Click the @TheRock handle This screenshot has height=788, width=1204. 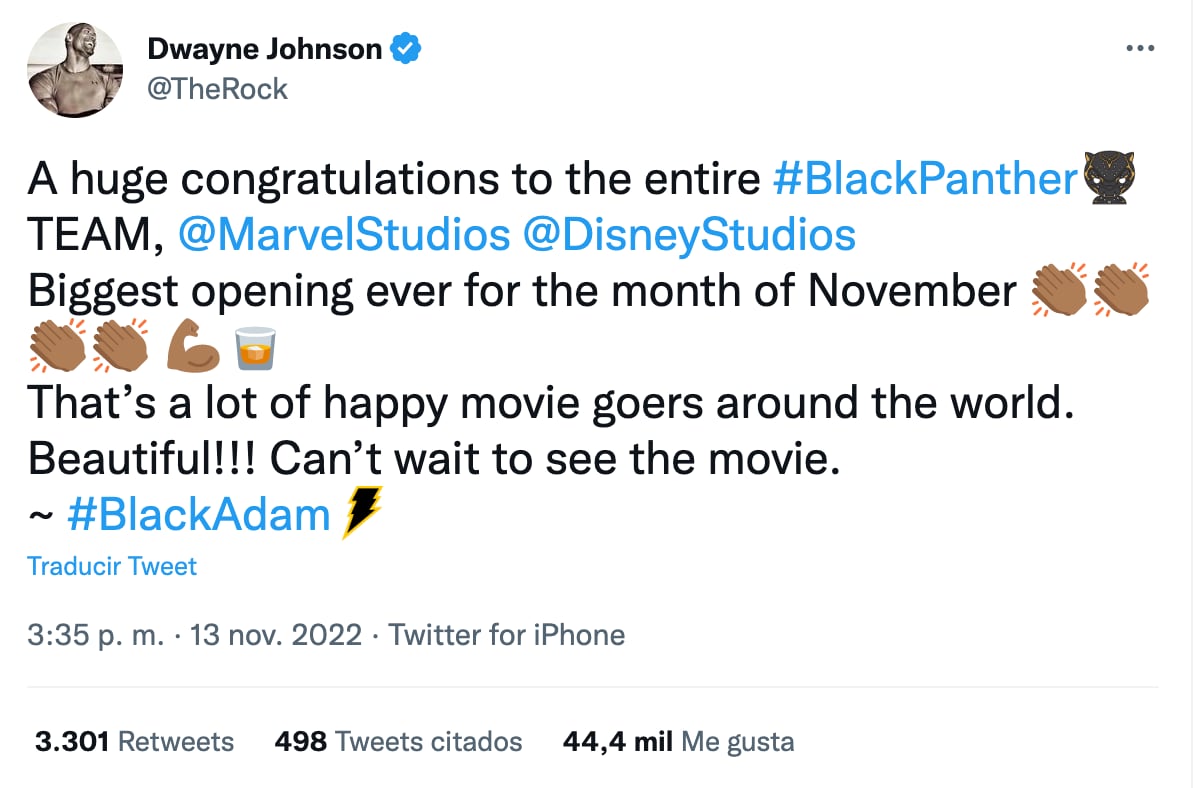click(217, 89)
